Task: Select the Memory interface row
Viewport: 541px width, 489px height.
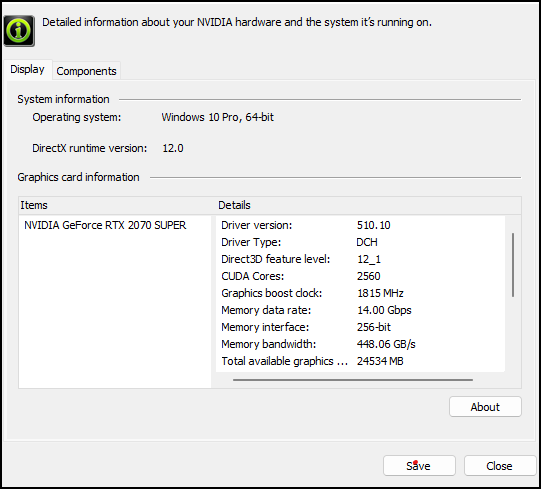Action: click(x=360, y=327)
